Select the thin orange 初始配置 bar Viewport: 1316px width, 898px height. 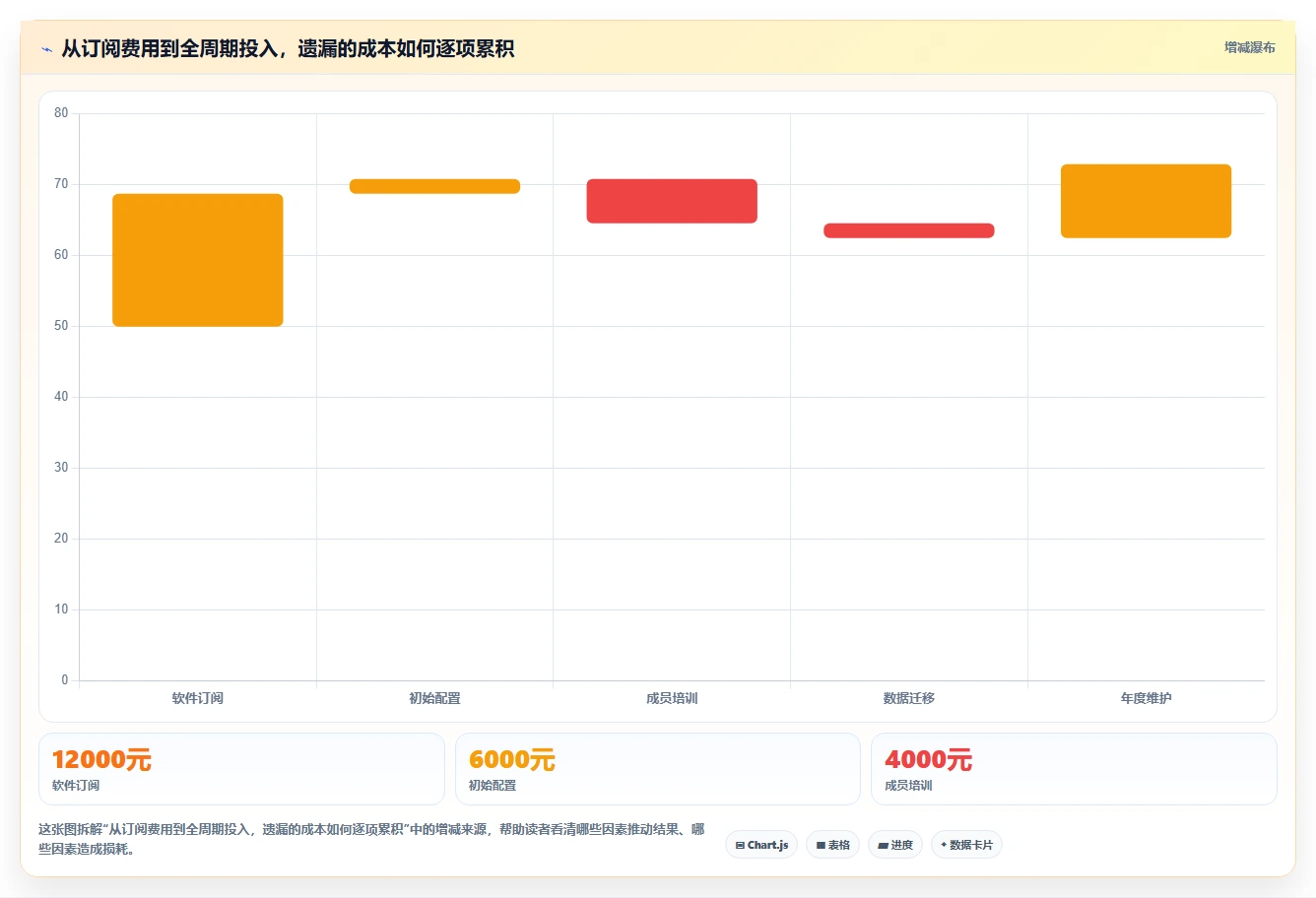434,186
